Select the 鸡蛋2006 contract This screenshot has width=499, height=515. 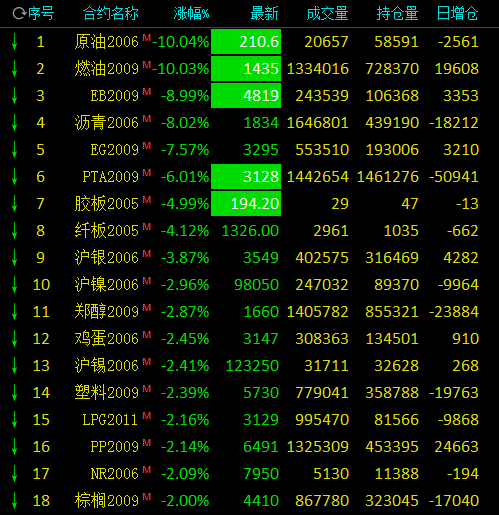(106, 338)
